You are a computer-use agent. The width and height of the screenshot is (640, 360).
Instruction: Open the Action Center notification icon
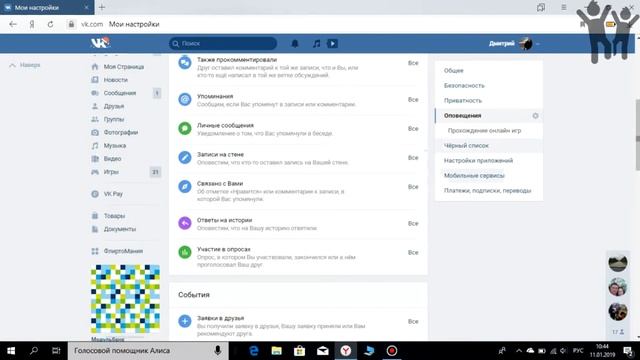pyautogui.click(x=628, y=351)
